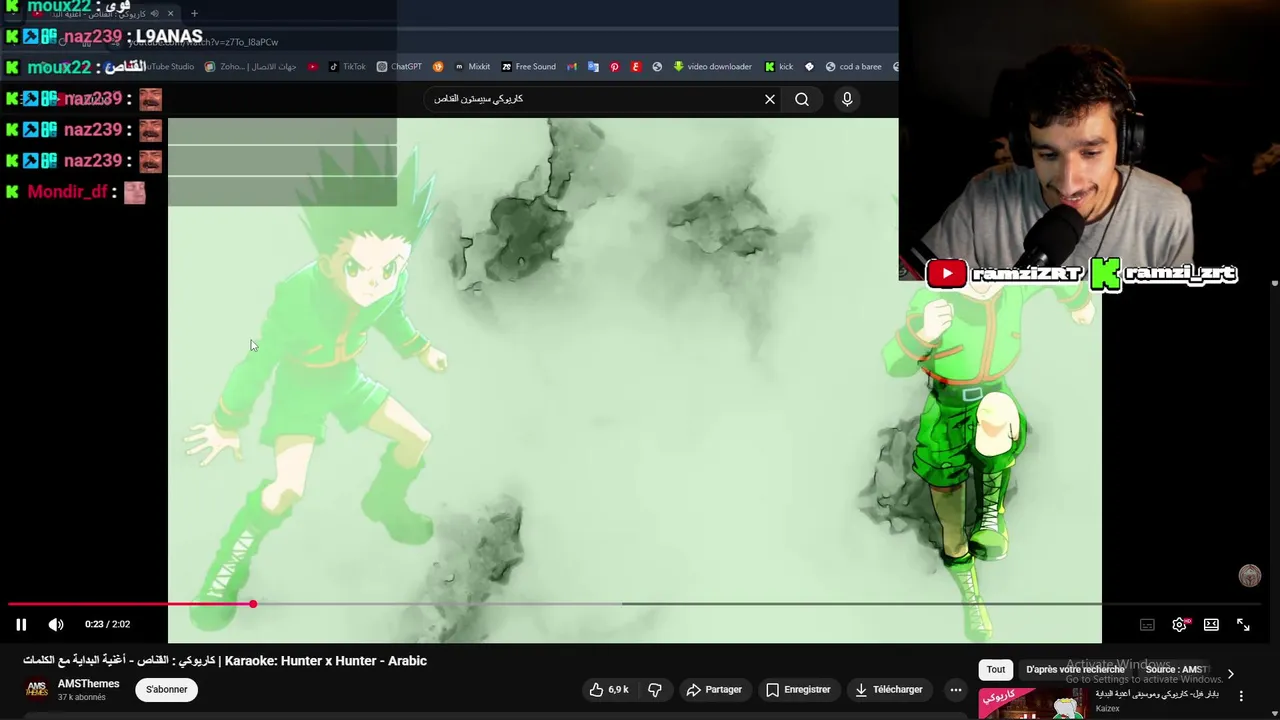The width and height of the screenshot is (1280, 720).
Task: Dislike the video with the thumbs-down icon
Action: click(x=655, y=689)
